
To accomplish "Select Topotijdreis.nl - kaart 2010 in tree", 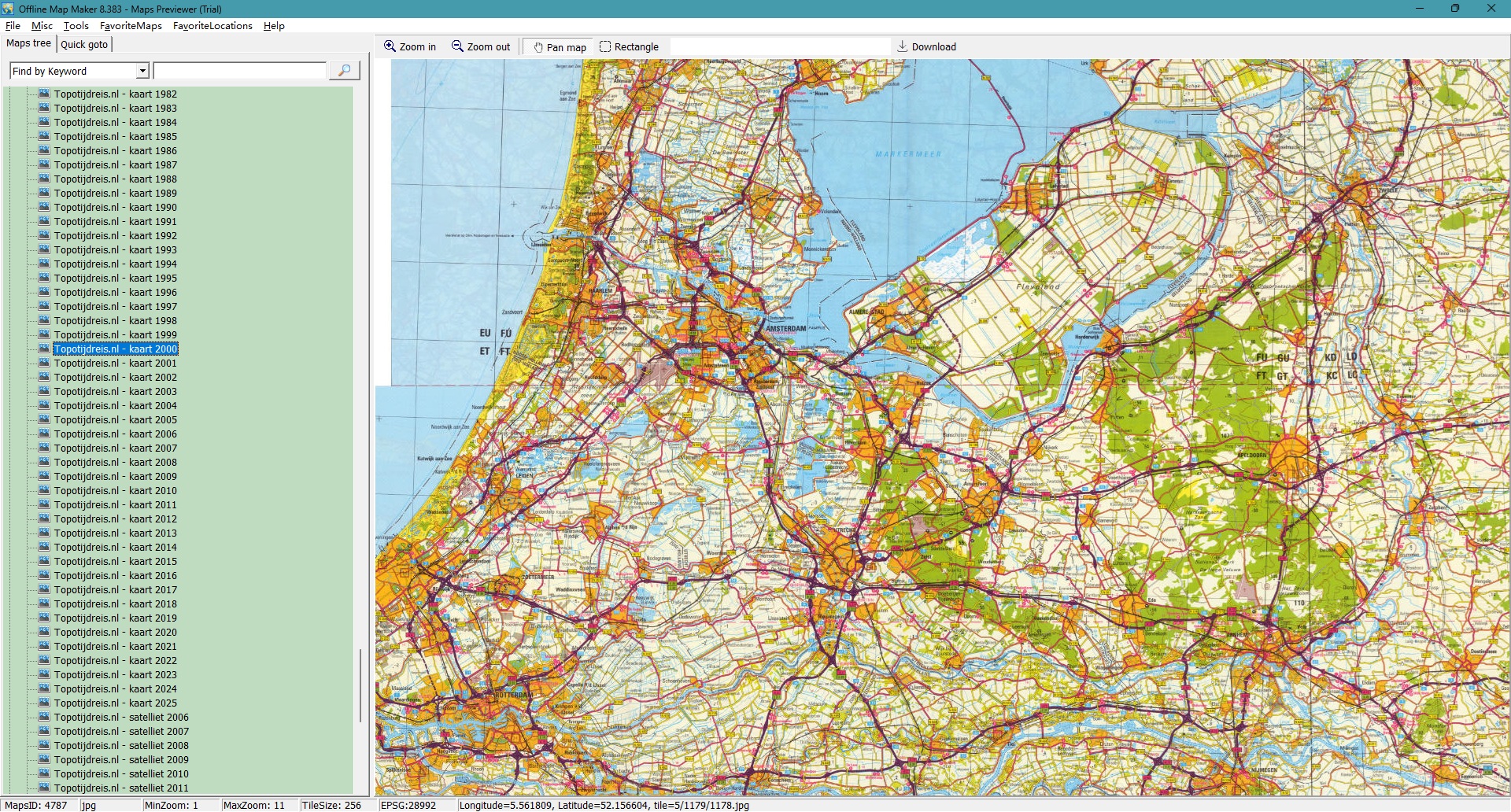I will 115,490.
